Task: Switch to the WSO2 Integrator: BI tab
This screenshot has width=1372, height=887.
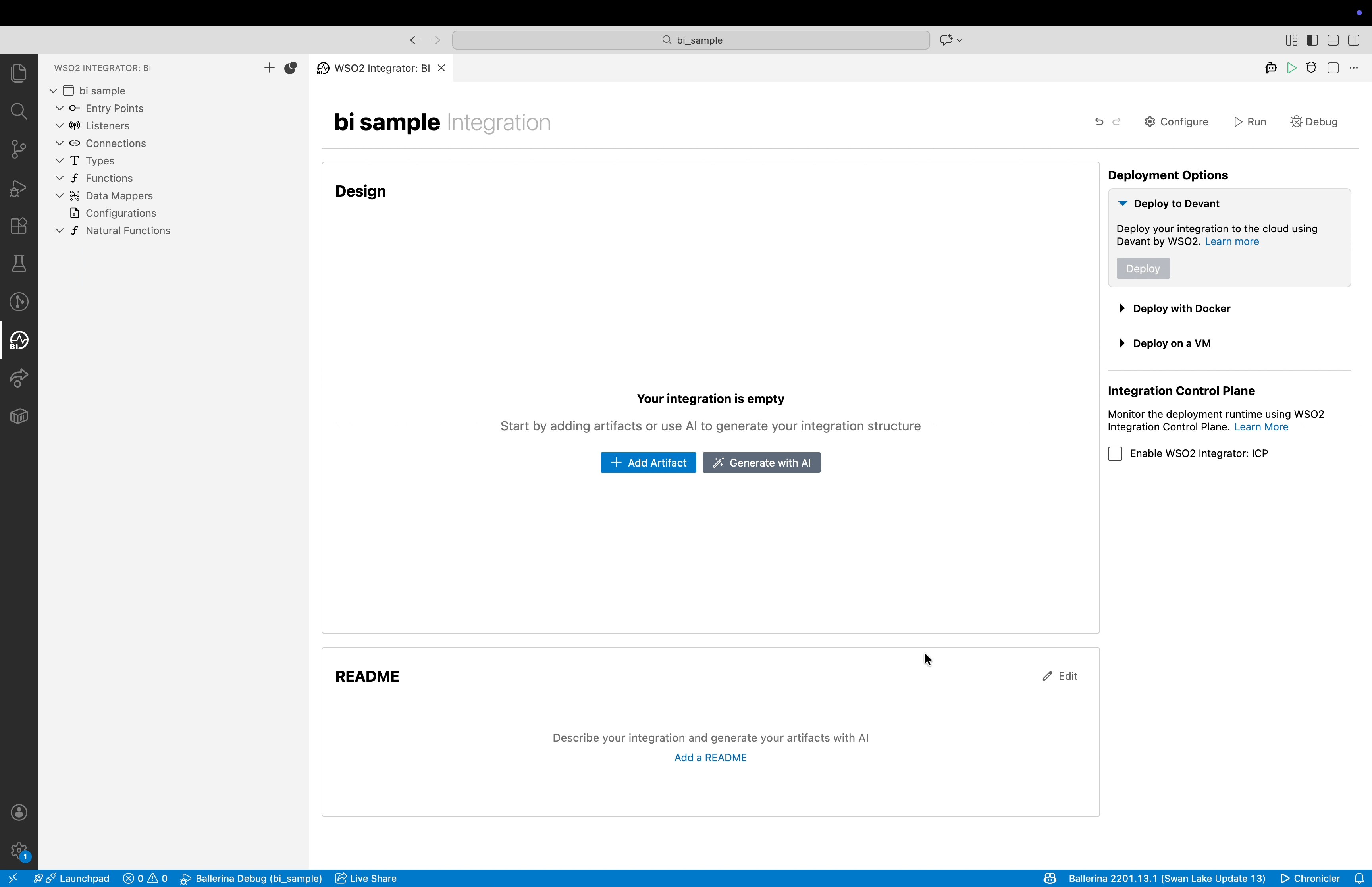Action: (380, 68)
